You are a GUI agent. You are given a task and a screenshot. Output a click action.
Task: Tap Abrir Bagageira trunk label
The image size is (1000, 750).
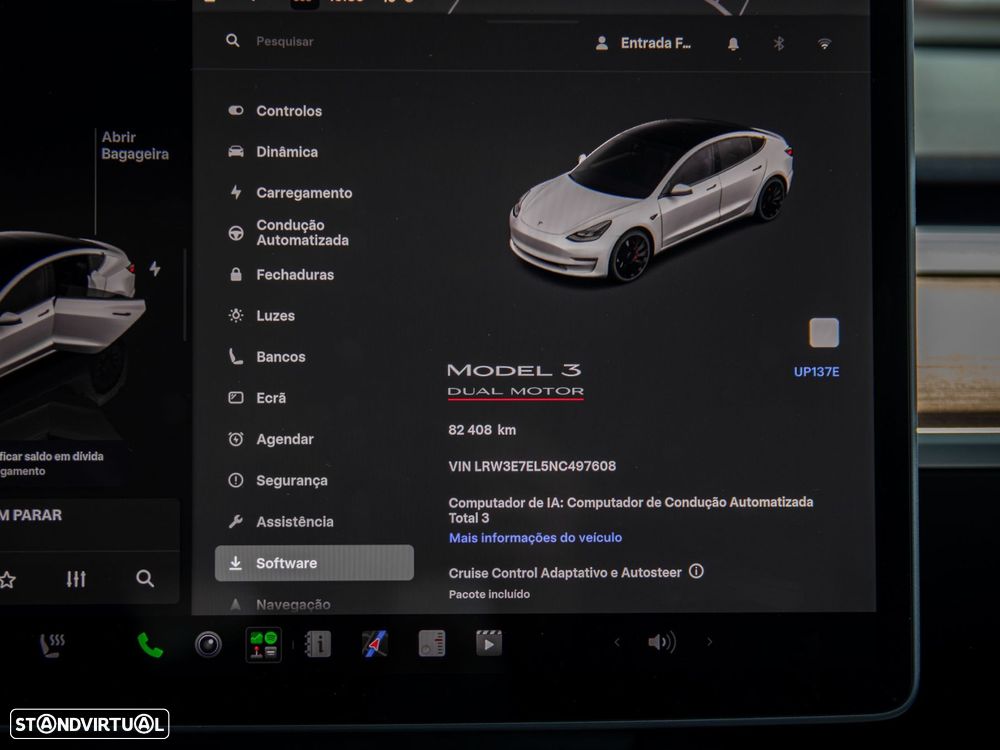coord(135,145)
